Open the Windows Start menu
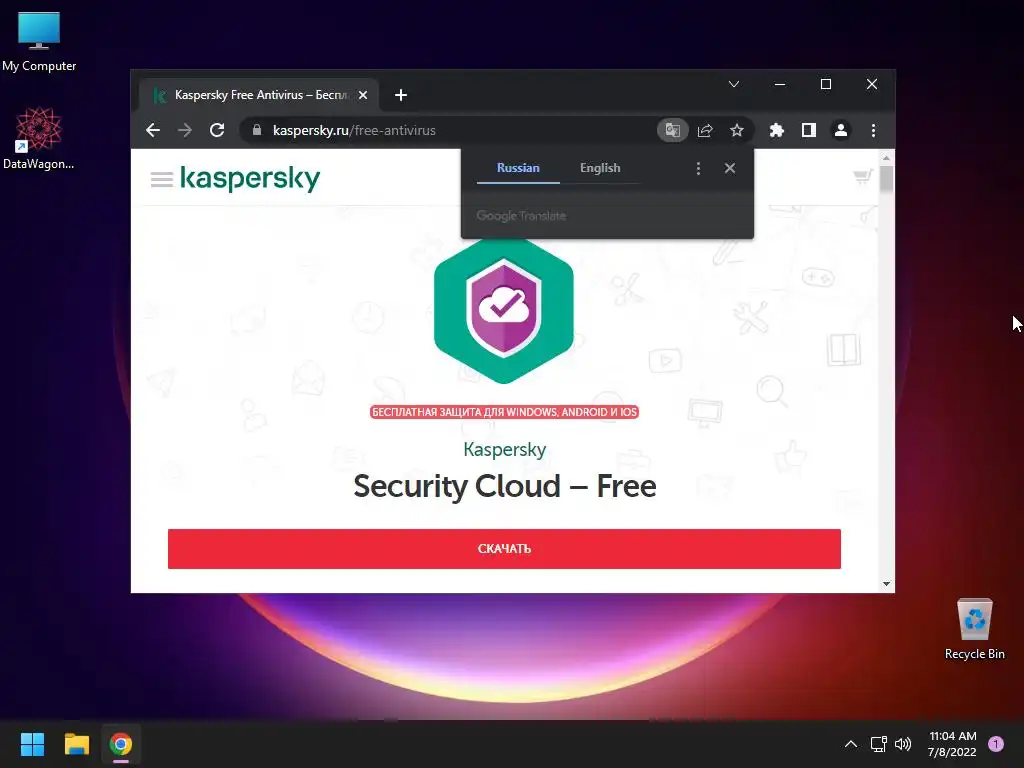This screenshot has width=1024, height=768. 32,744
